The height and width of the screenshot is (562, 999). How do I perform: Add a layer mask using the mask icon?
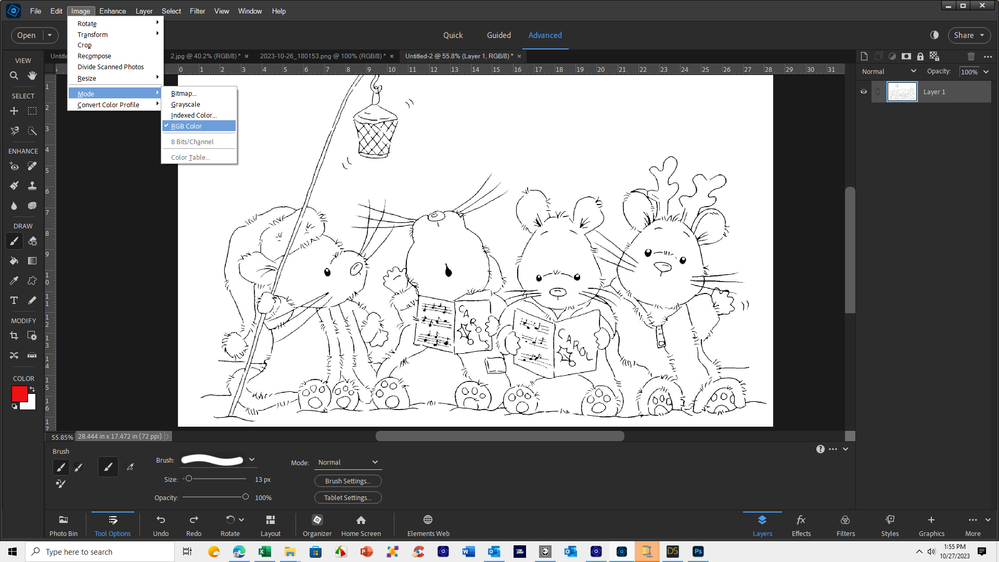[906, 57]
